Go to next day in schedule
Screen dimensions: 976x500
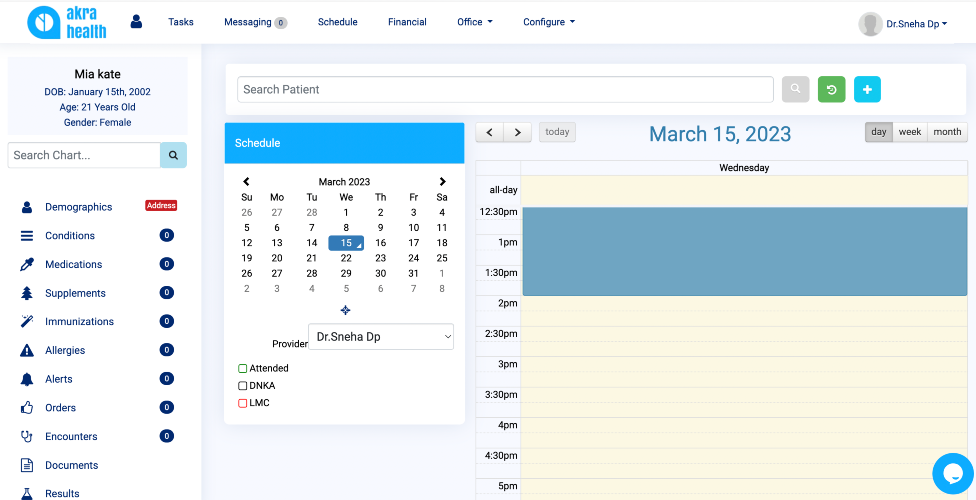tap(517, 132)
